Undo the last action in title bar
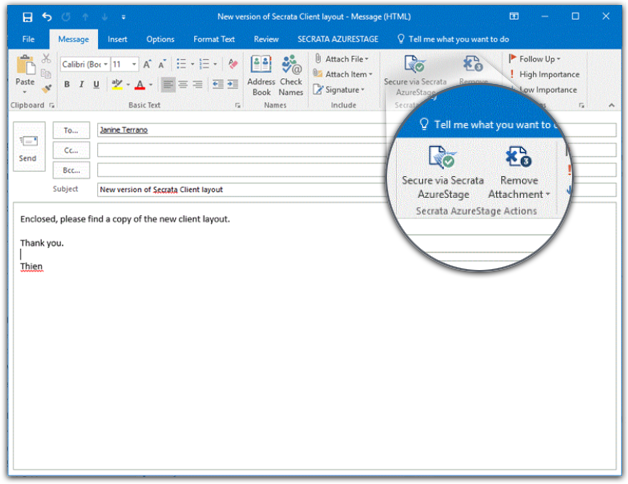Screen dimensions: 628x484 pyautogui.click(x=47, y=17)
